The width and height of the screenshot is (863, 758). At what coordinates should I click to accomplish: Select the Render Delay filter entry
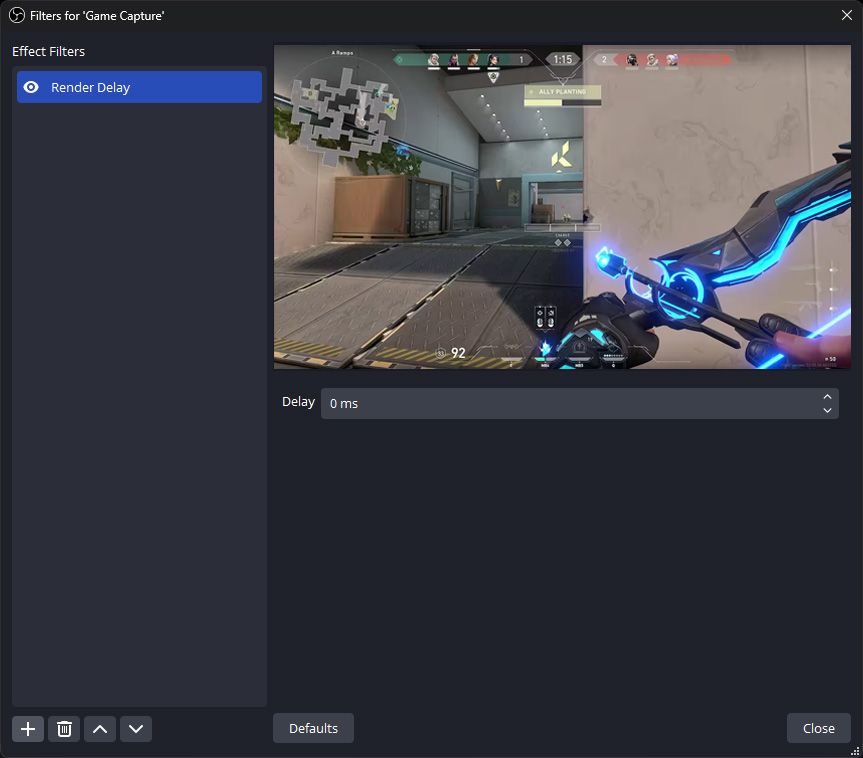[140, 87]
